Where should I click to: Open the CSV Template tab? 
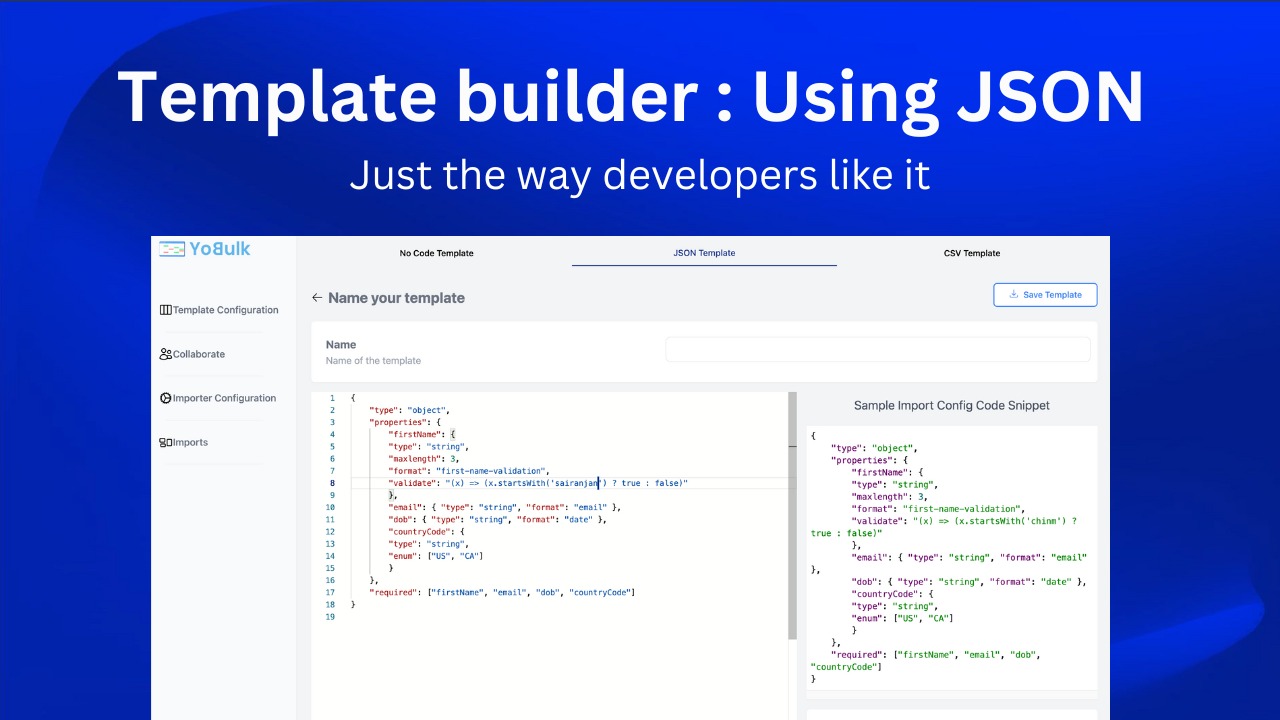(971, 253)
